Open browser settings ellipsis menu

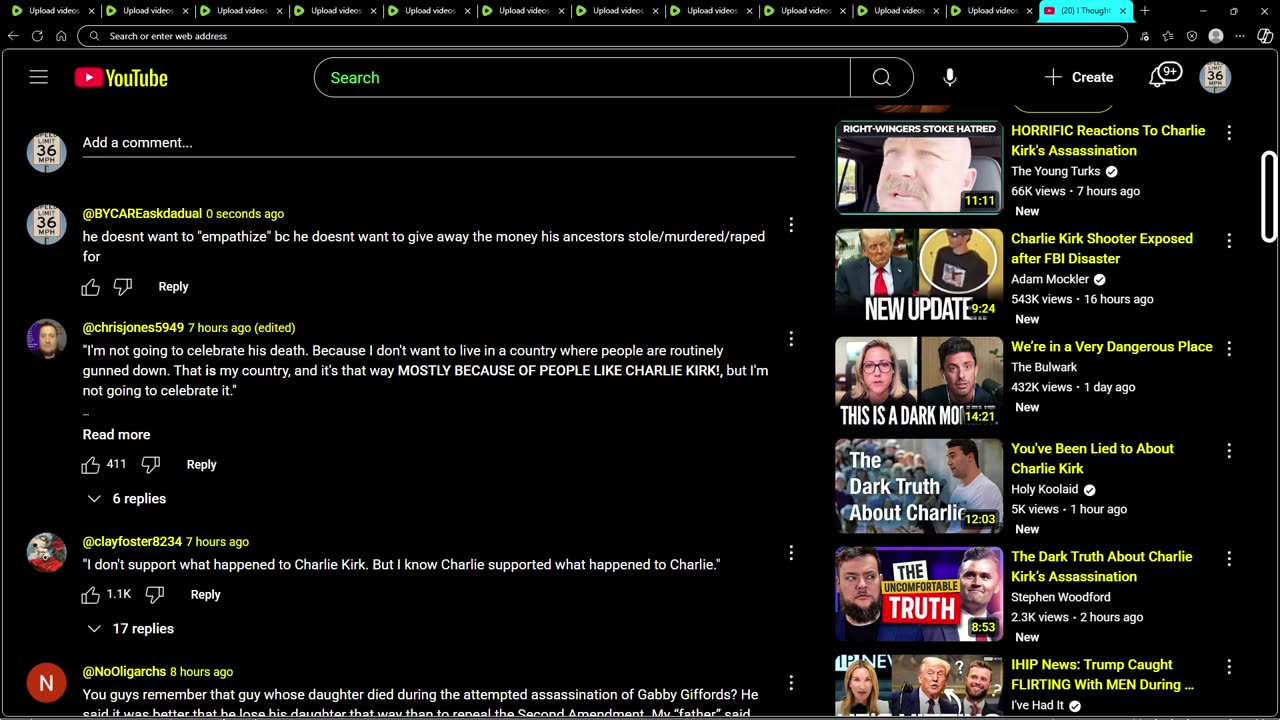coord(1240,35)
